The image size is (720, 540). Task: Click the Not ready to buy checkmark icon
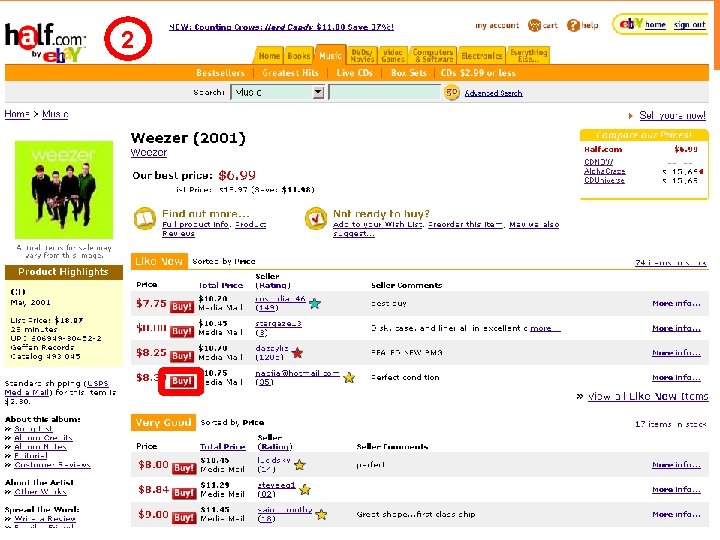[316, 219]
